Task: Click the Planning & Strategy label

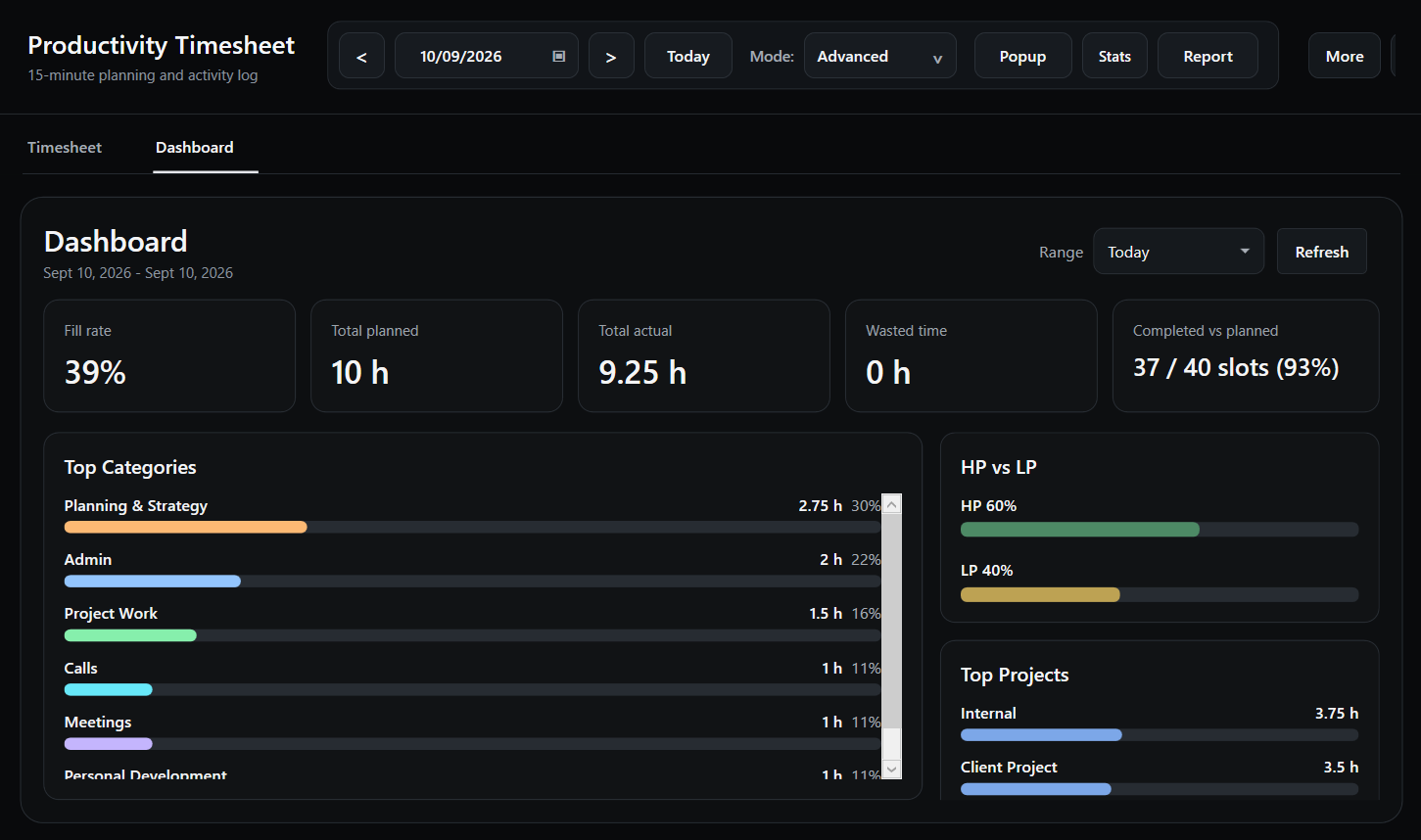Action: point(136,505)
